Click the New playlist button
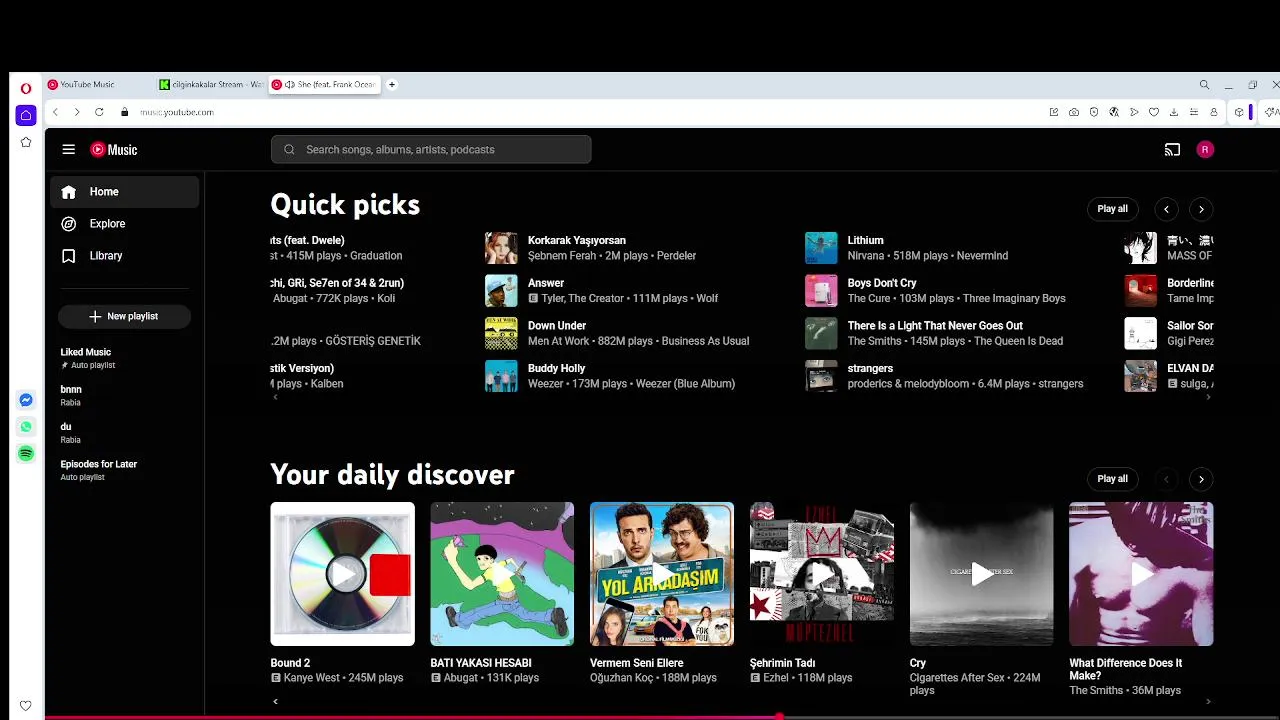 [124, 316]
